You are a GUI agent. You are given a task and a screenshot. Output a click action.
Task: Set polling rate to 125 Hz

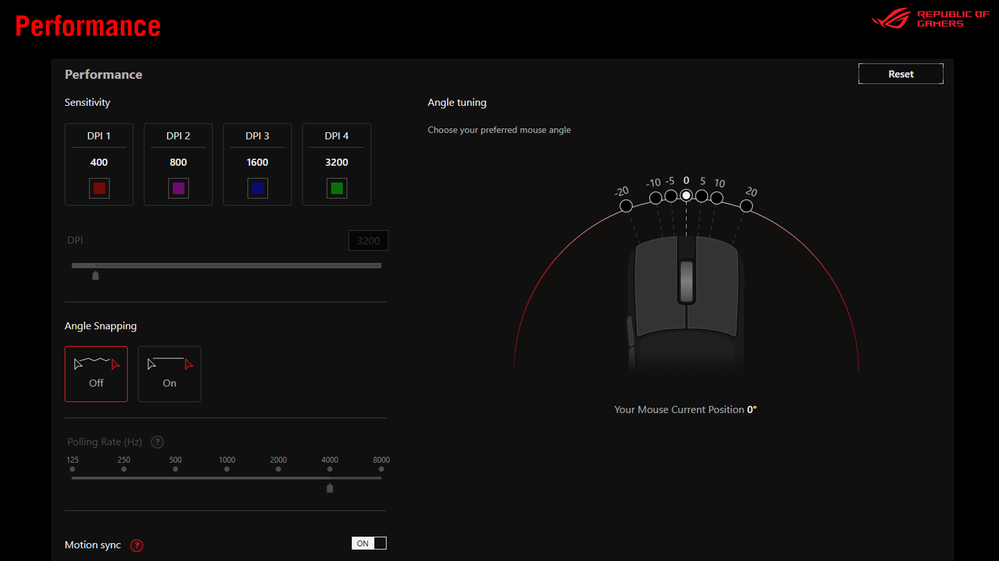click(73, 469)
